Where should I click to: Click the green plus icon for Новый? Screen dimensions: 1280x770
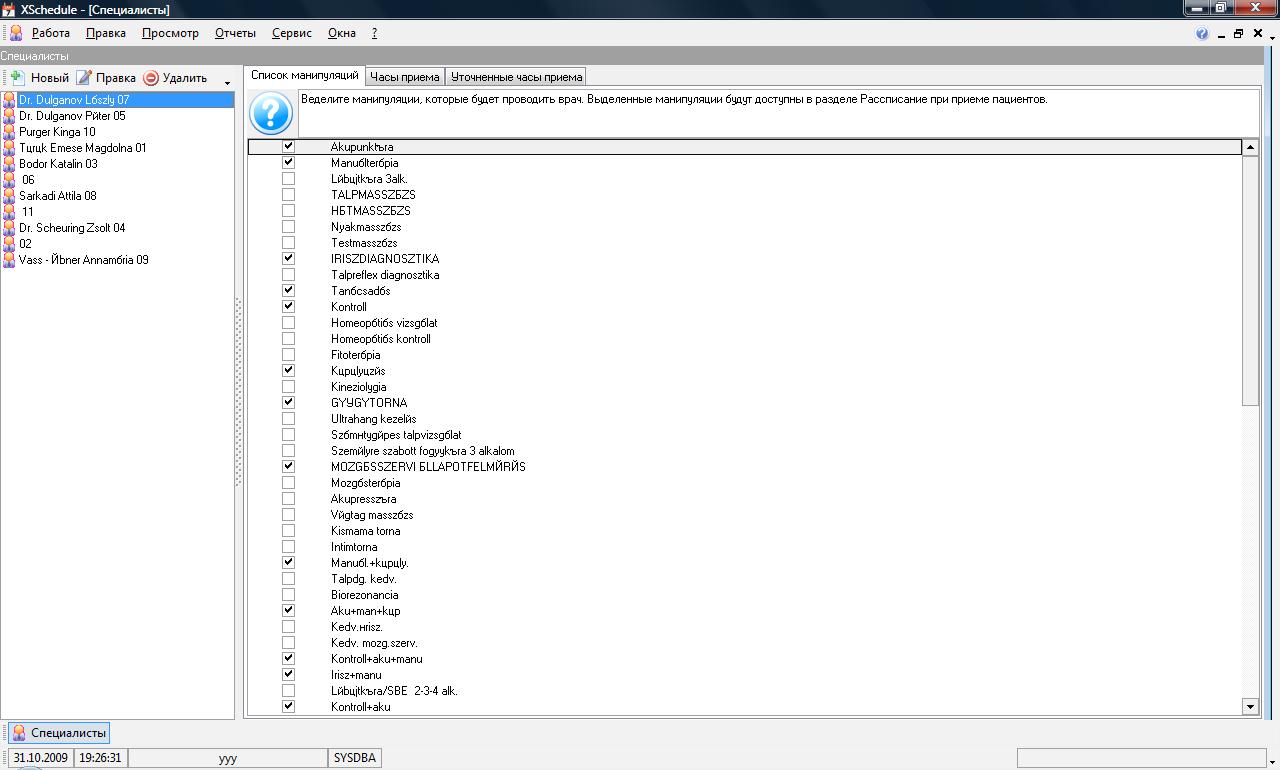16,78
